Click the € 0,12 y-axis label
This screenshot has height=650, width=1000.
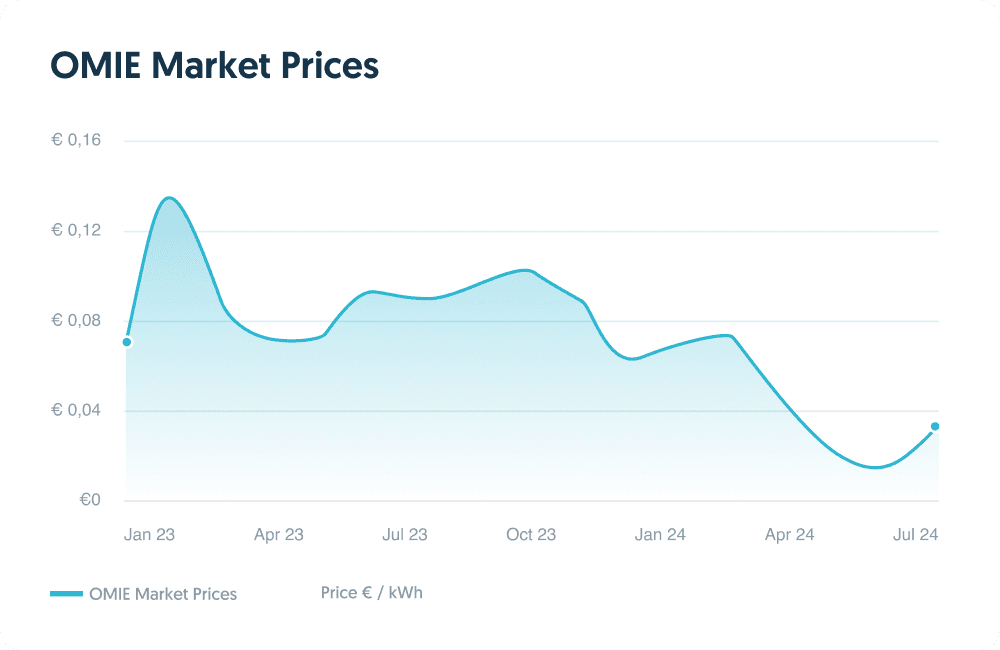click(77, 231)
